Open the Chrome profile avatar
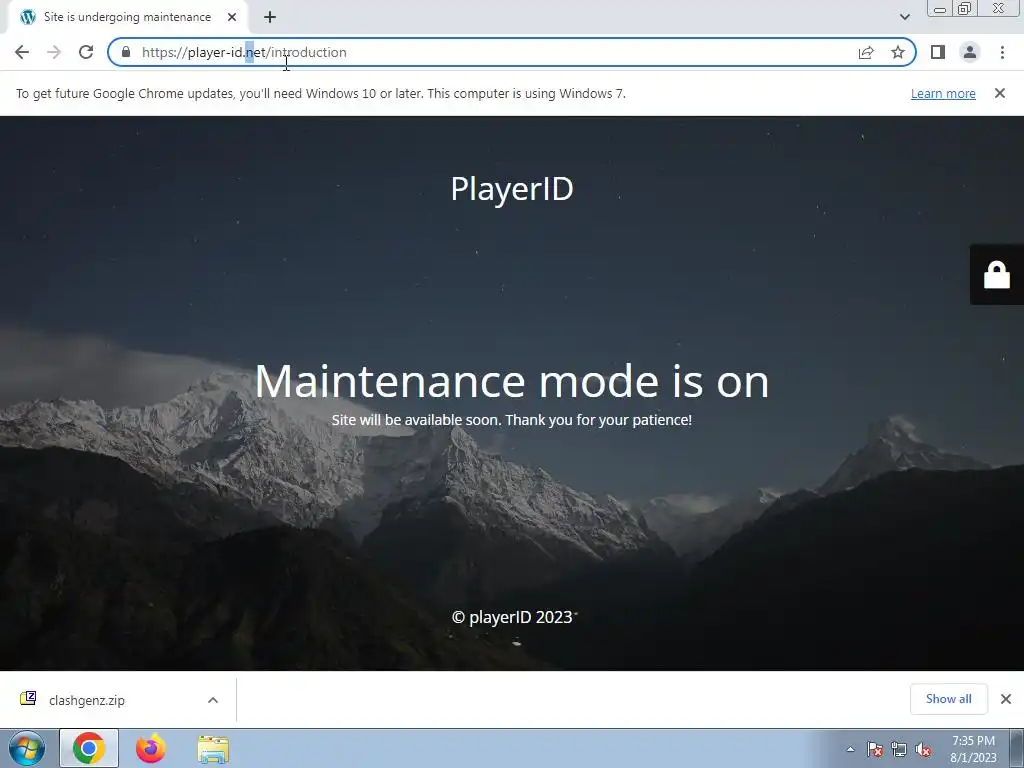1024x768 pixels. [x=970, y=52]
